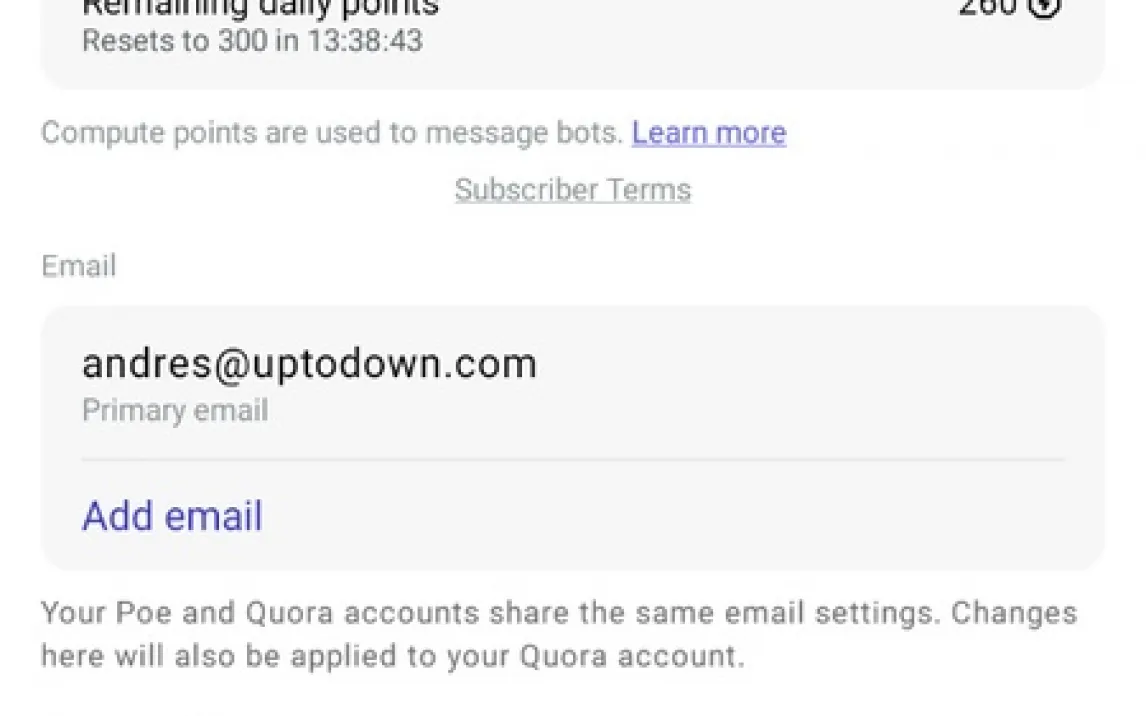The width and height of the screenshot is (1146, 716).
Task: Click the 260 remaining points value
Action: [x=986, y=8]
